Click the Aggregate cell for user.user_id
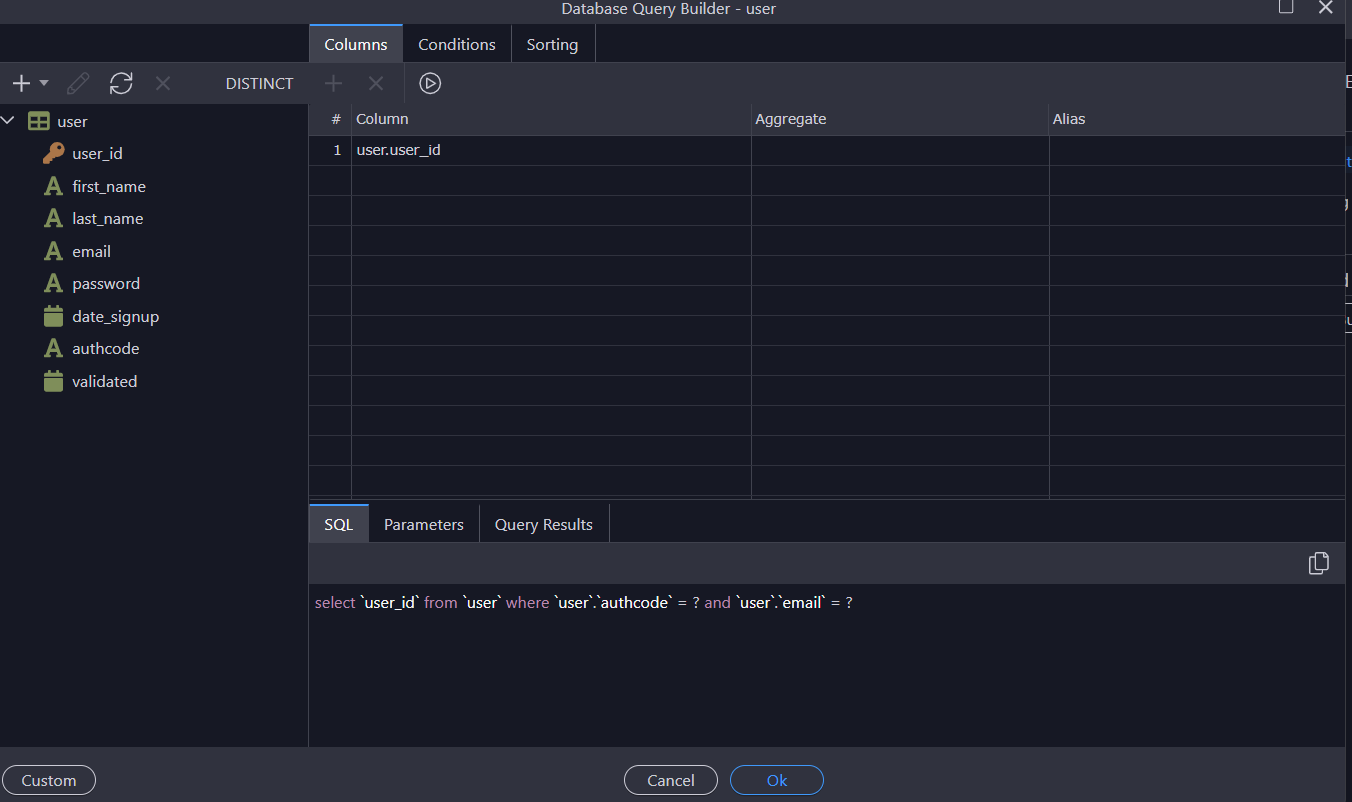 coord(899,151)
